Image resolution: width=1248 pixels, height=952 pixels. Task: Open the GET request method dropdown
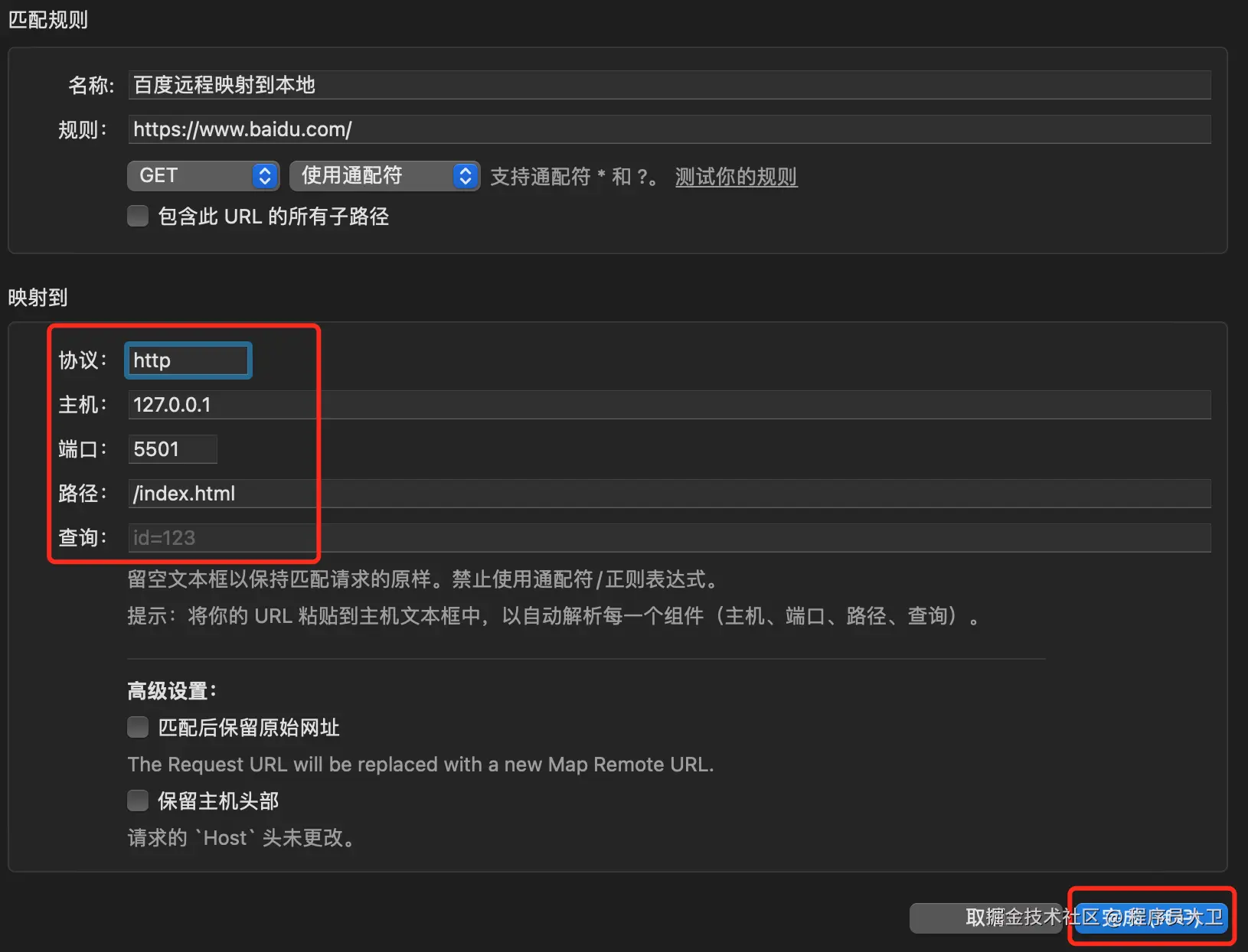point(202,176)
